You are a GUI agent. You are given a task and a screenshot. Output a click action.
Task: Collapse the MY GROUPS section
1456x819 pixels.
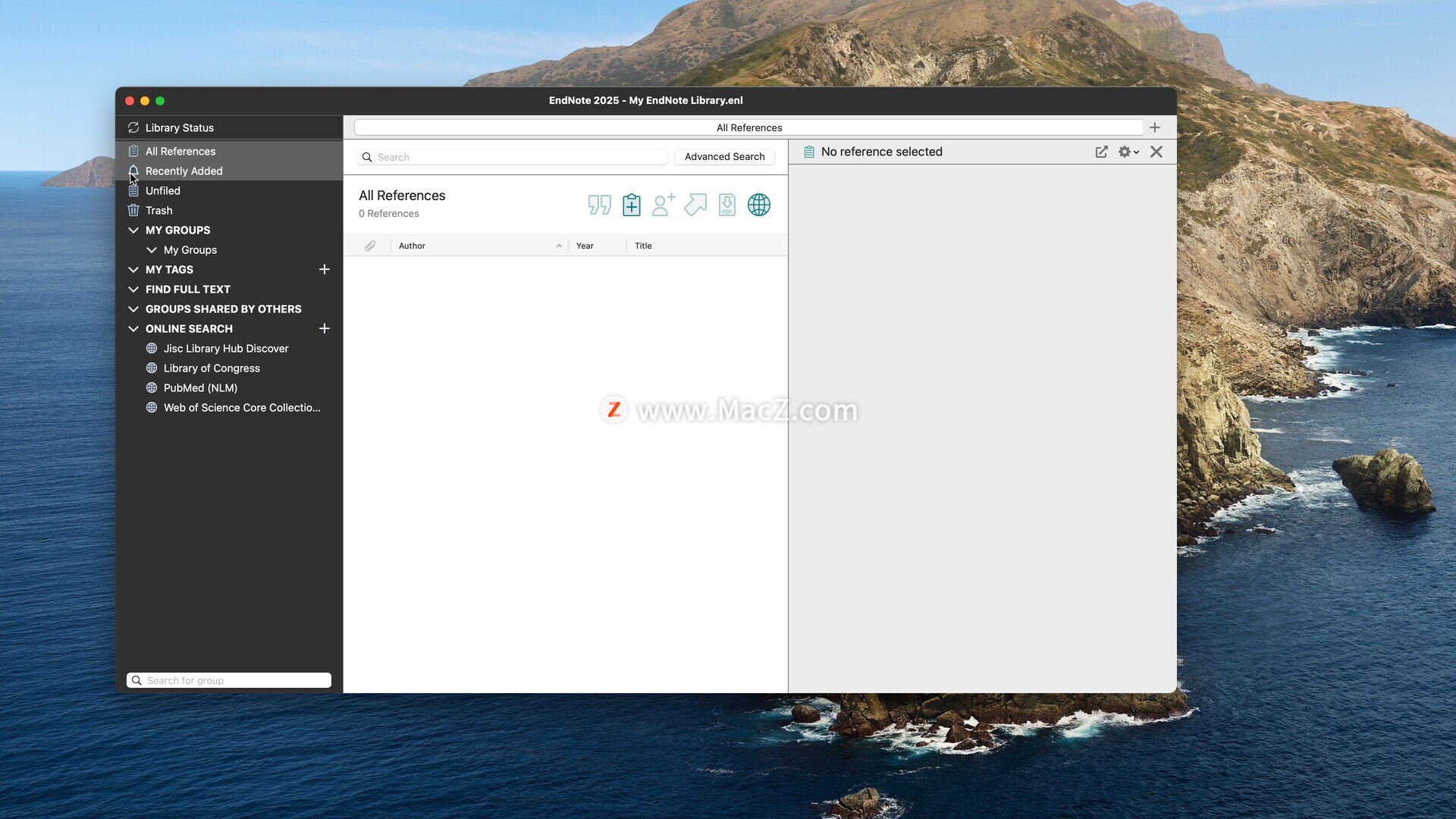point(133,230)
